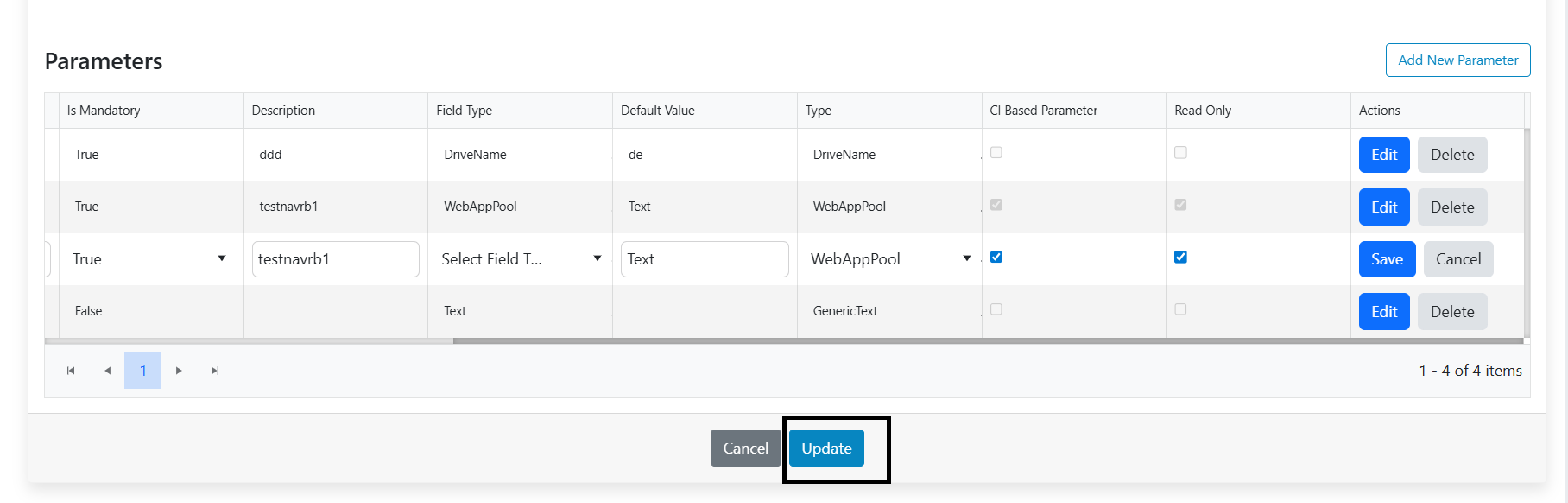Edit the ddd DriveName parameter row
Image resolution: width=1568 pixels, height=503 pixels.
[1384, 155]
